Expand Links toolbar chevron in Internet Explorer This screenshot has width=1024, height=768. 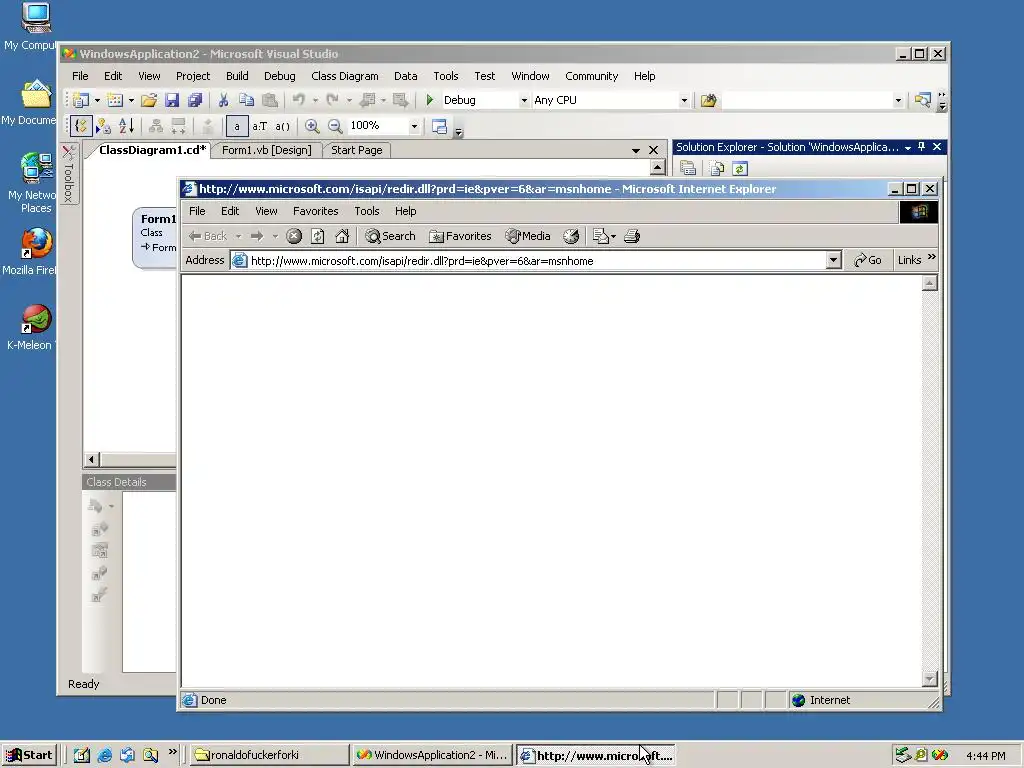click(x=932, y=257)
